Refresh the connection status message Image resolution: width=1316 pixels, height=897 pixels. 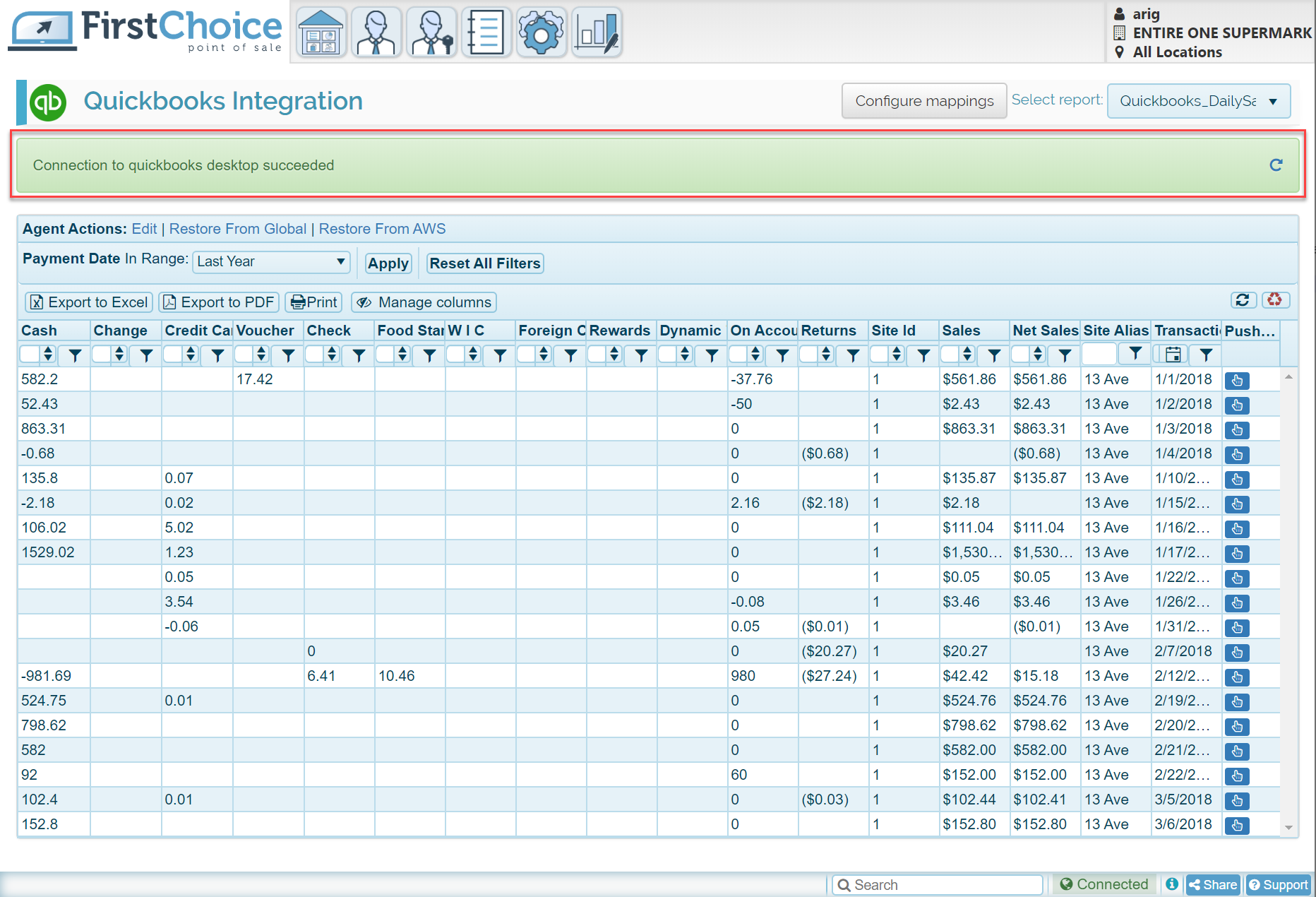tap(1276, 165)
